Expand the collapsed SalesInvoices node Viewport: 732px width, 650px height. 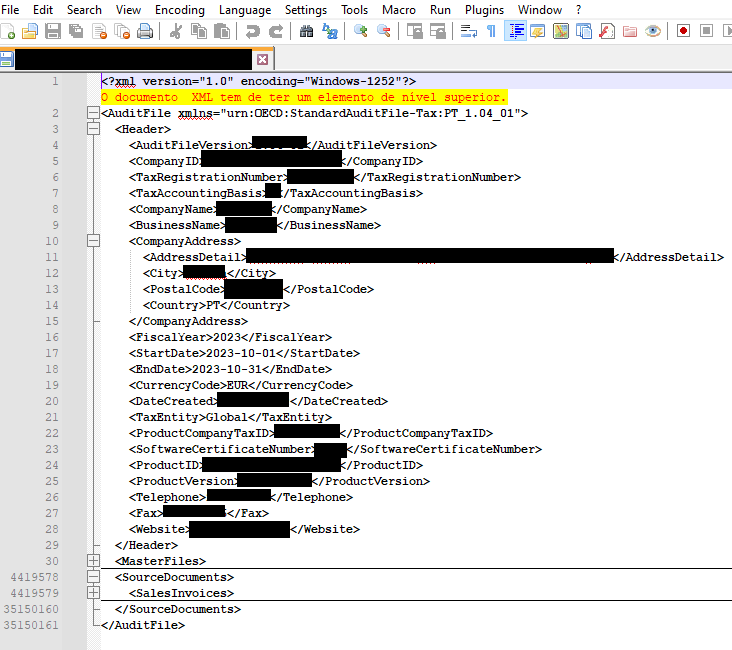[93, 593]
